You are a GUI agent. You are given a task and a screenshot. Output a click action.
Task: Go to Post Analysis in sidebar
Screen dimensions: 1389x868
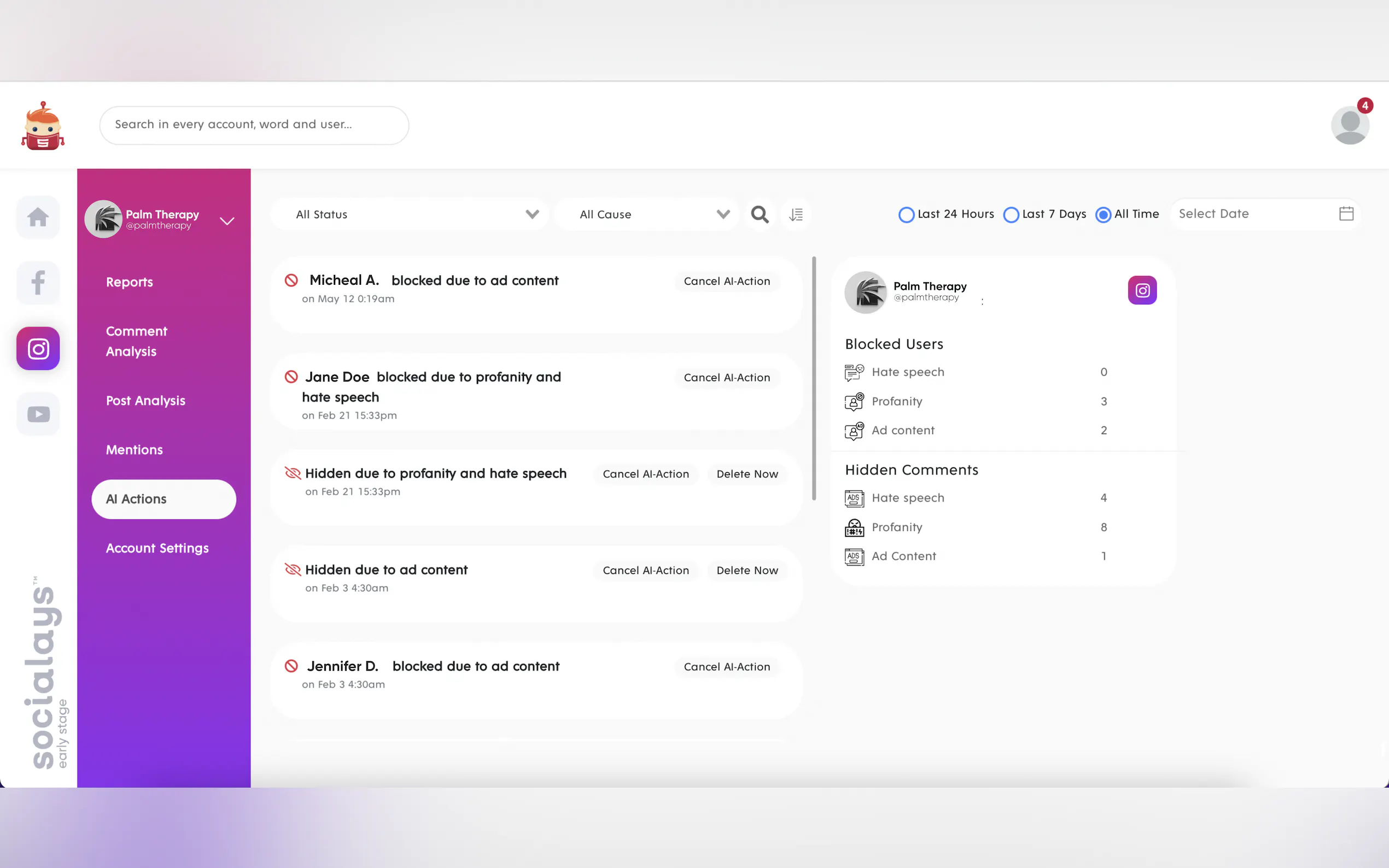pos(145,400)
